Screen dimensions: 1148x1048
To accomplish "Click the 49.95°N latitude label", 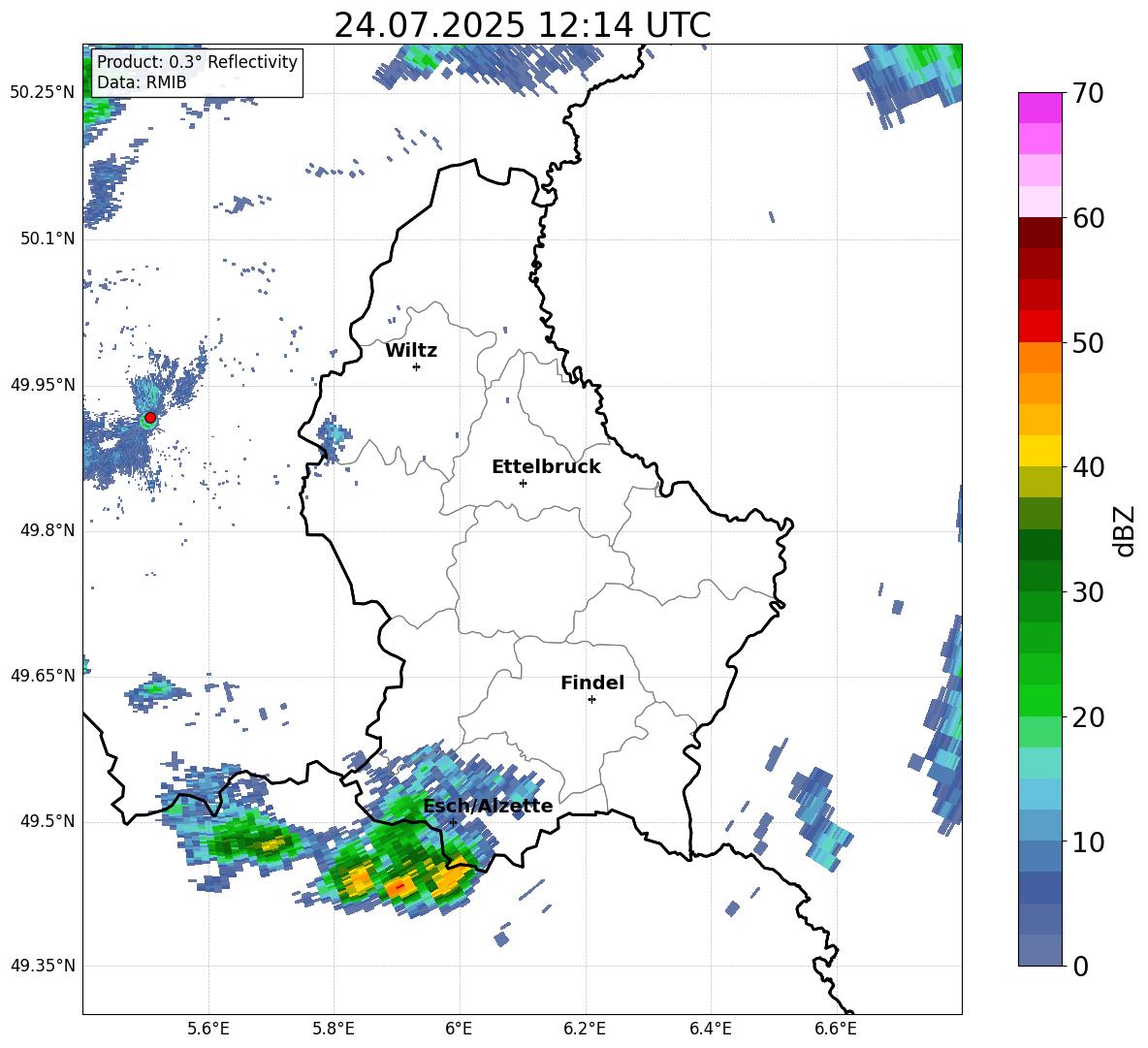I will coord(43,384).
